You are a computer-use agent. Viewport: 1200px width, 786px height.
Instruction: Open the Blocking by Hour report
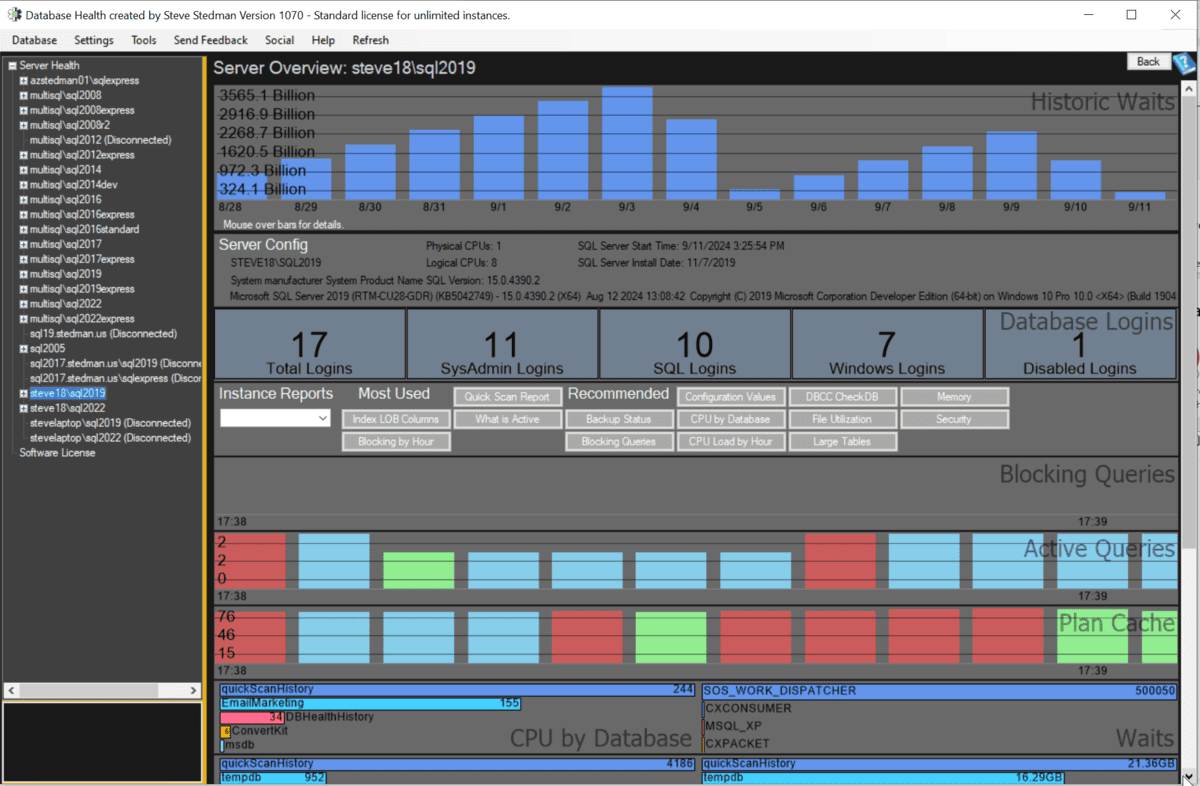pos(395,441)
